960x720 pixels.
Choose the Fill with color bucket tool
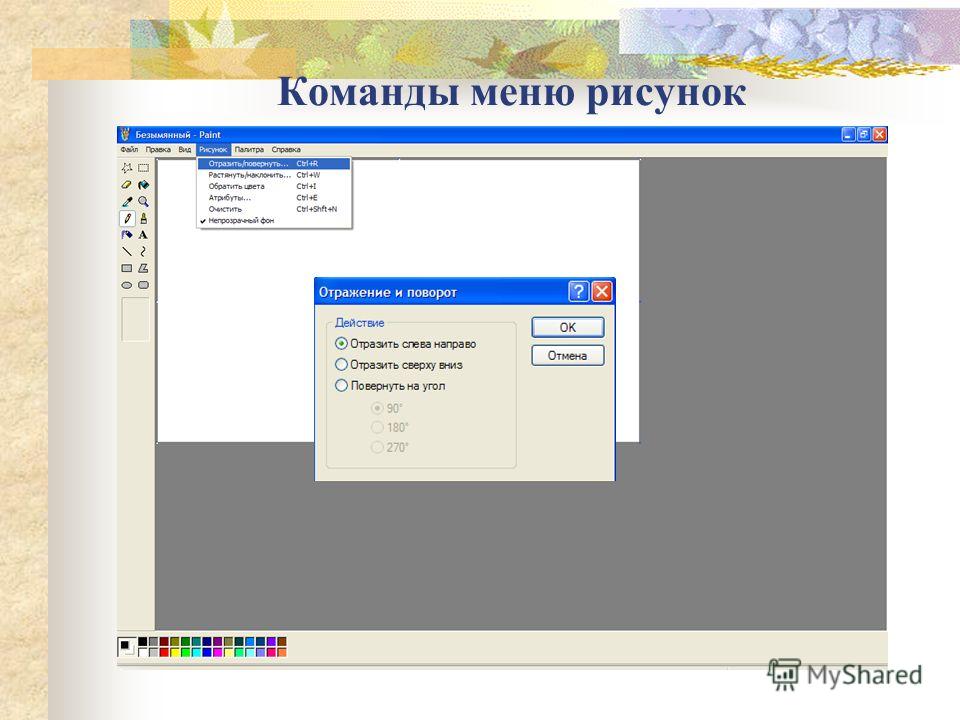click(143, 184)
